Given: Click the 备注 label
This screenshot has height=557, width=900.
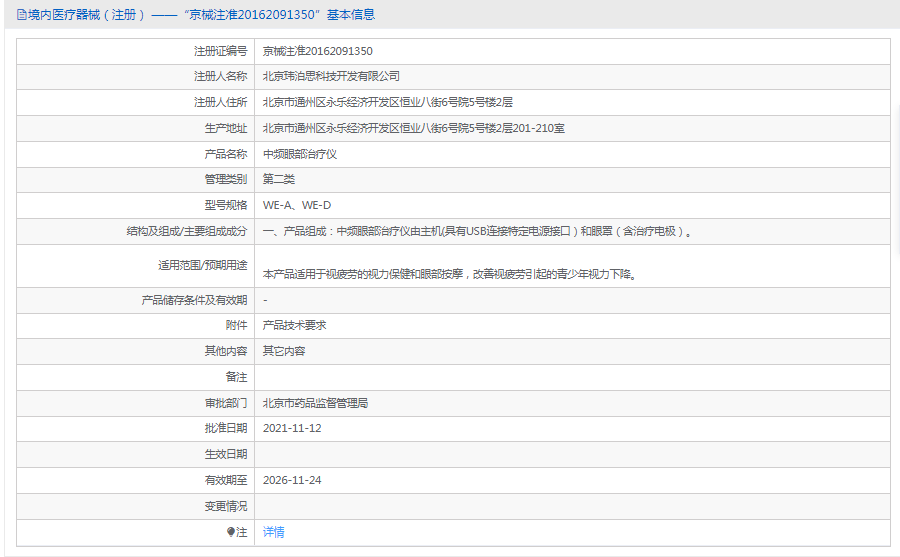Looking at the screenshot, I should pyautogui.click(x=236, y=377).
